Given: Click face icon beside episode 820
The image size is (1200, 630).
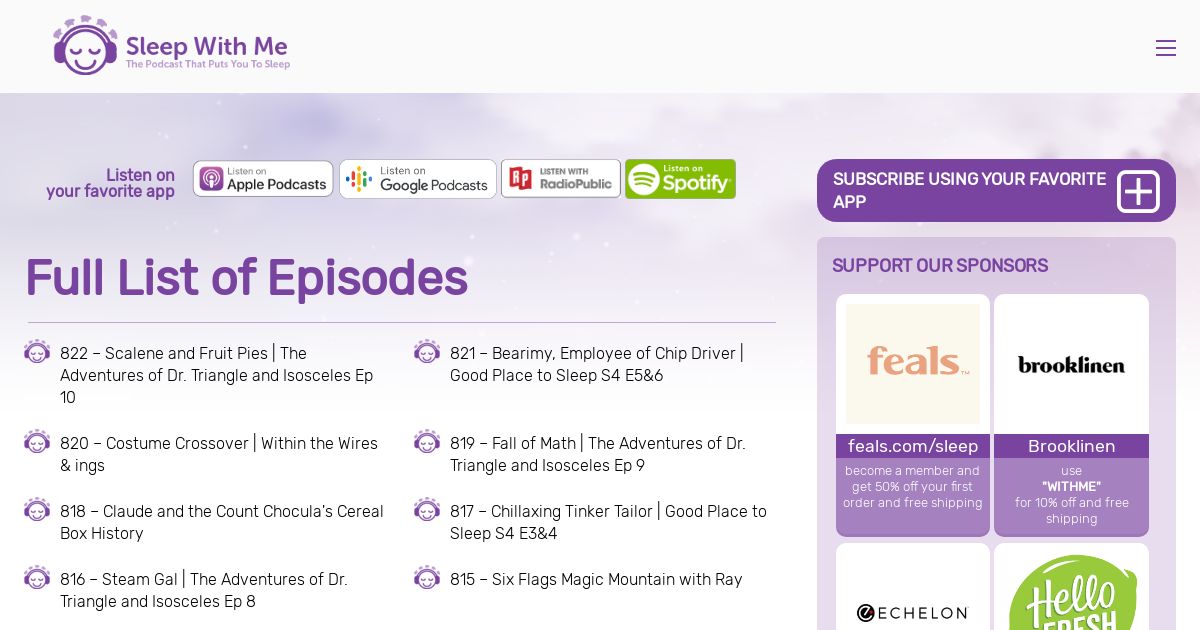Looking at the screenshot, I should coord(37,442).
